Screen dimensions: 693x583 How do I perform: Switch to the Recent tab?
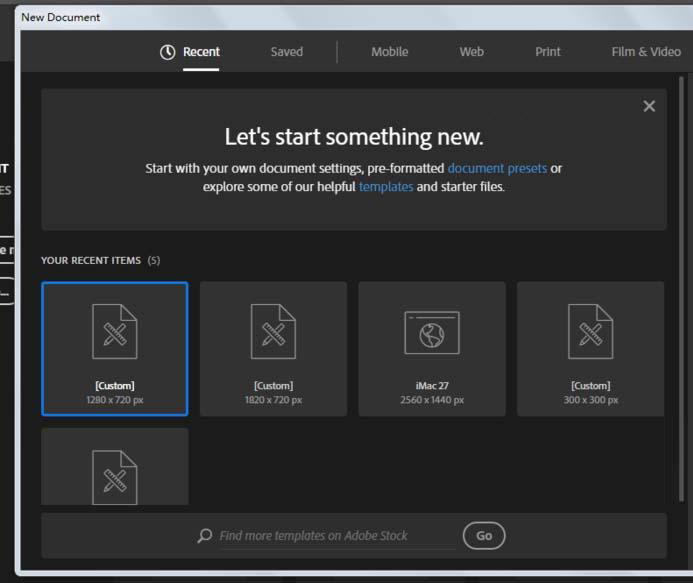(201, 52)
